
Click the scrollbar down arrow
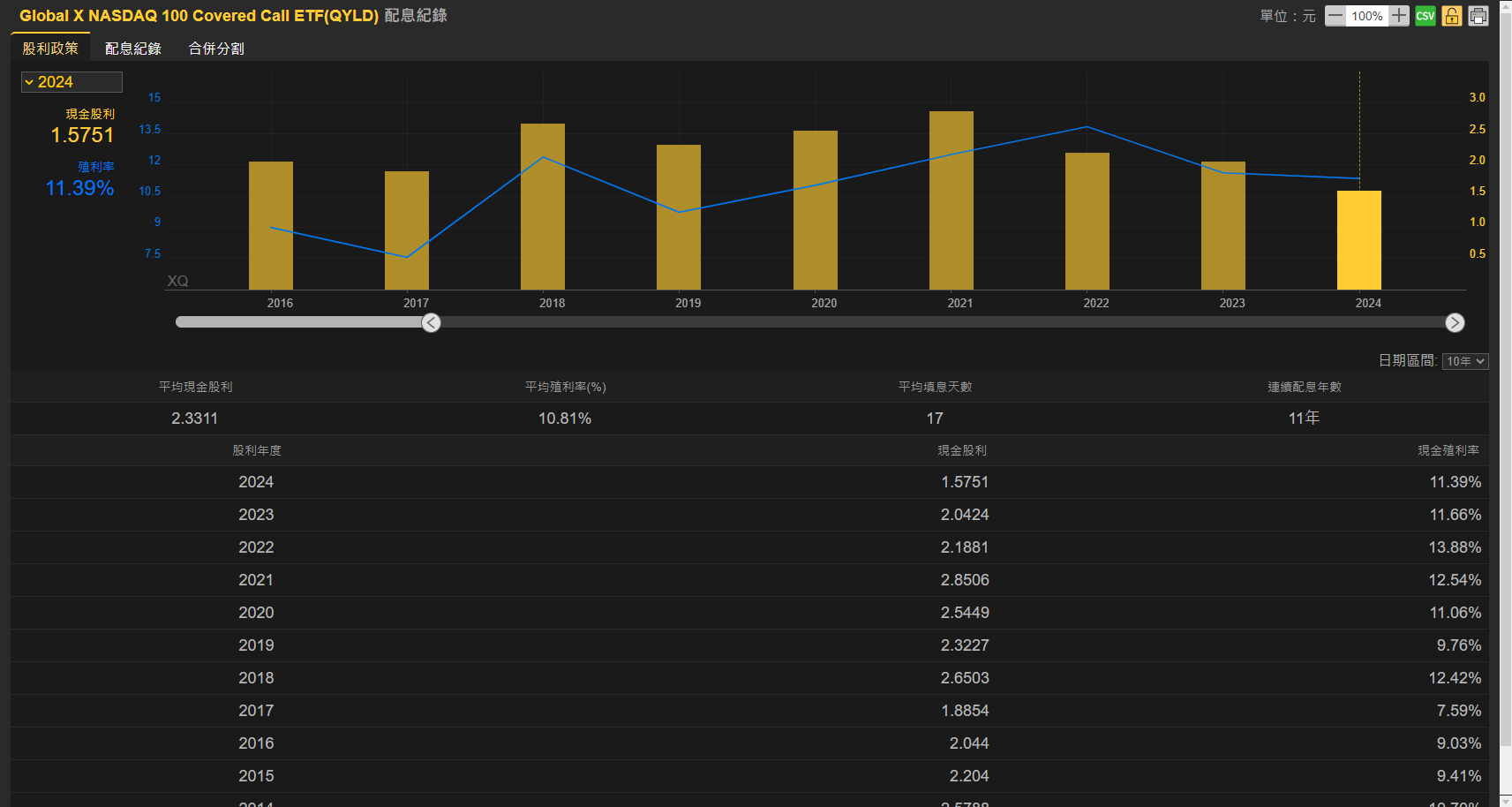[x=1506, y=802]
